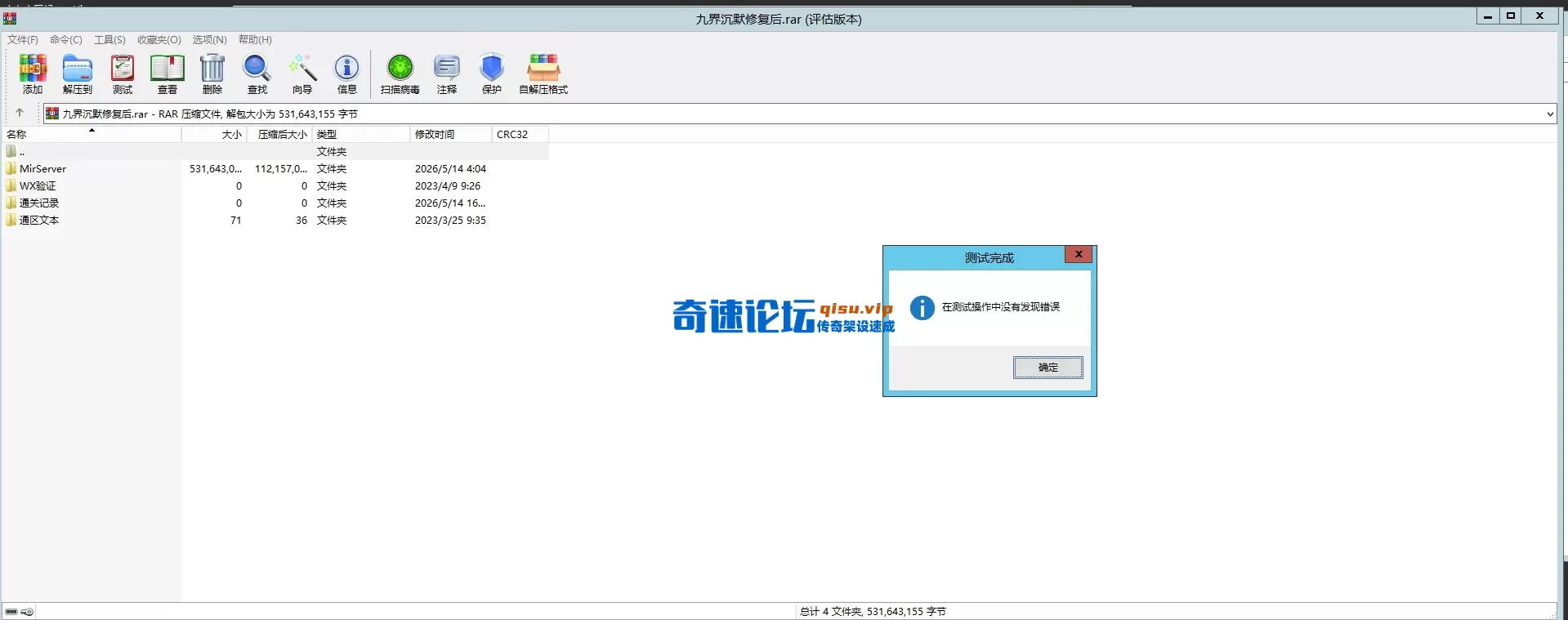The width and height of the screenshot is (1568, 620).
Task: Select the MirServer folder name
Action: pos(43,168)
